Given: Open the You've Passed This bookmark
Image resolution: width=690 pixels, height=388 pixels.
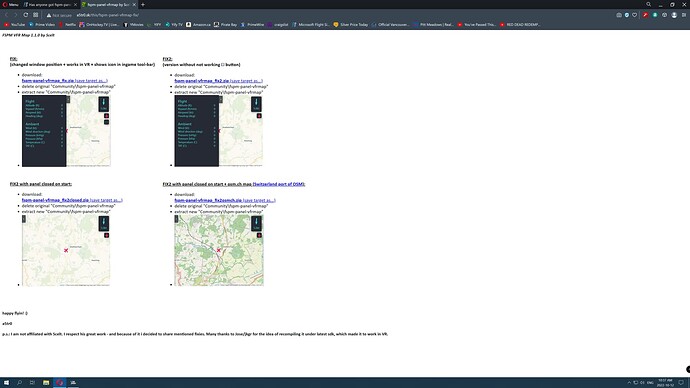Looking at the screenshot, I should pyautogui.click(x=477, y=25).
